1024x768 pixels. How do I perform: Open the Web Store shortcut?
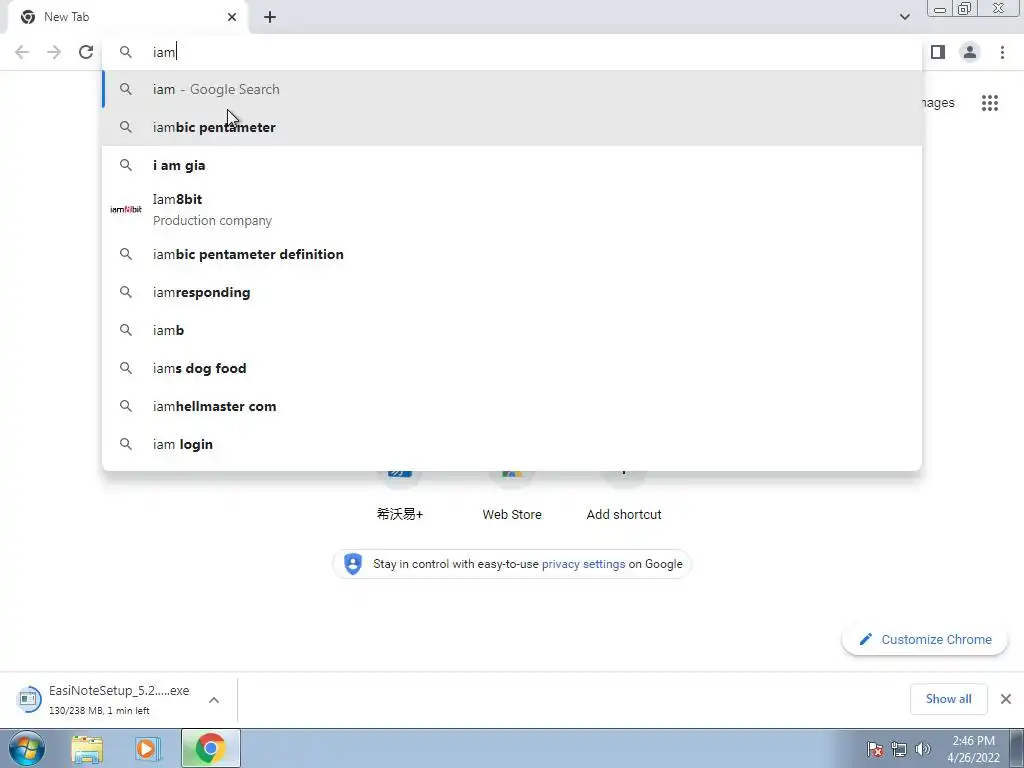[x=512, y=514]
